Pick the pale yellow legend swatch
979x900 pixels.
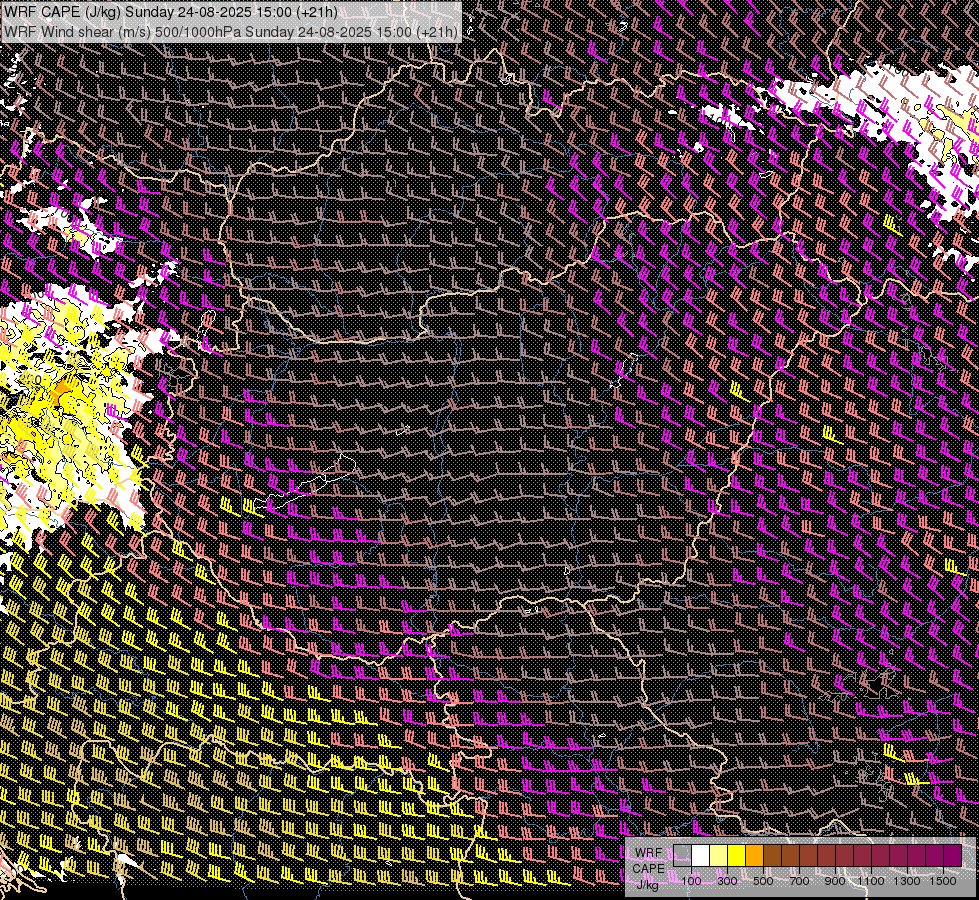719,855
